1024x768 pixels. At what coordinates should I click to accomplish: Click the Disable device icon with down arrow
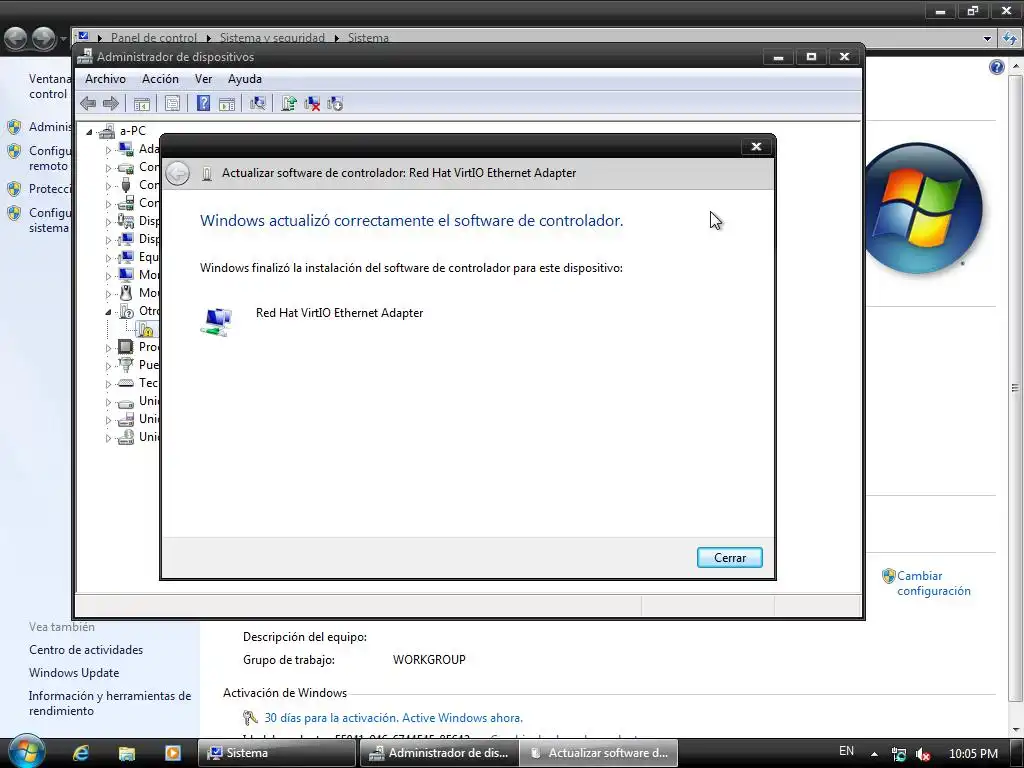[x=335, y=103]
